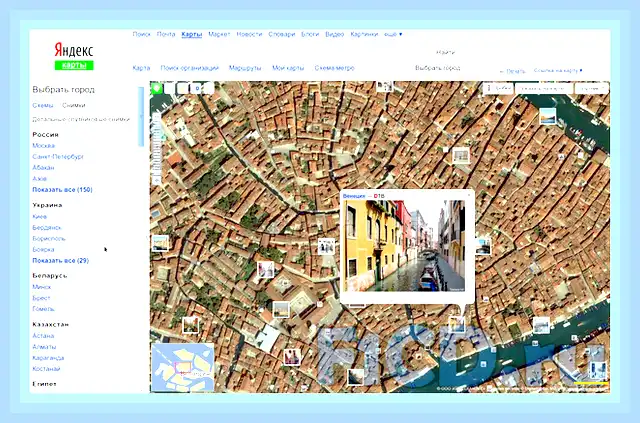This screenshot has width=640, height=423.
Task: Click the city list panel's vertical scrollbar
Action: coord(141,117)
